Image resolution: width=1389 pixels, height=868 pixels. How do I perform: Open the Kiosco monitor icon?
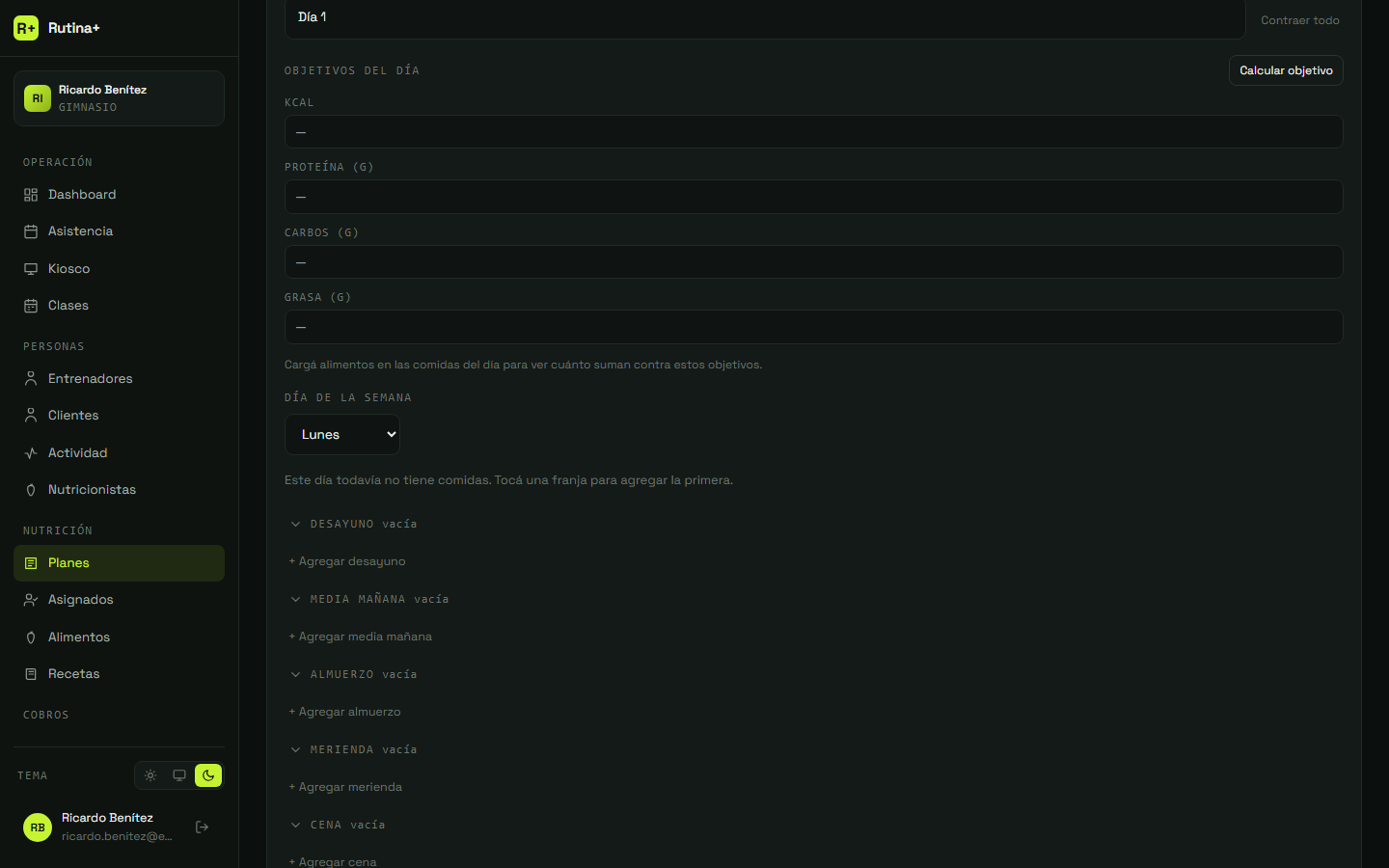(31, 269)
